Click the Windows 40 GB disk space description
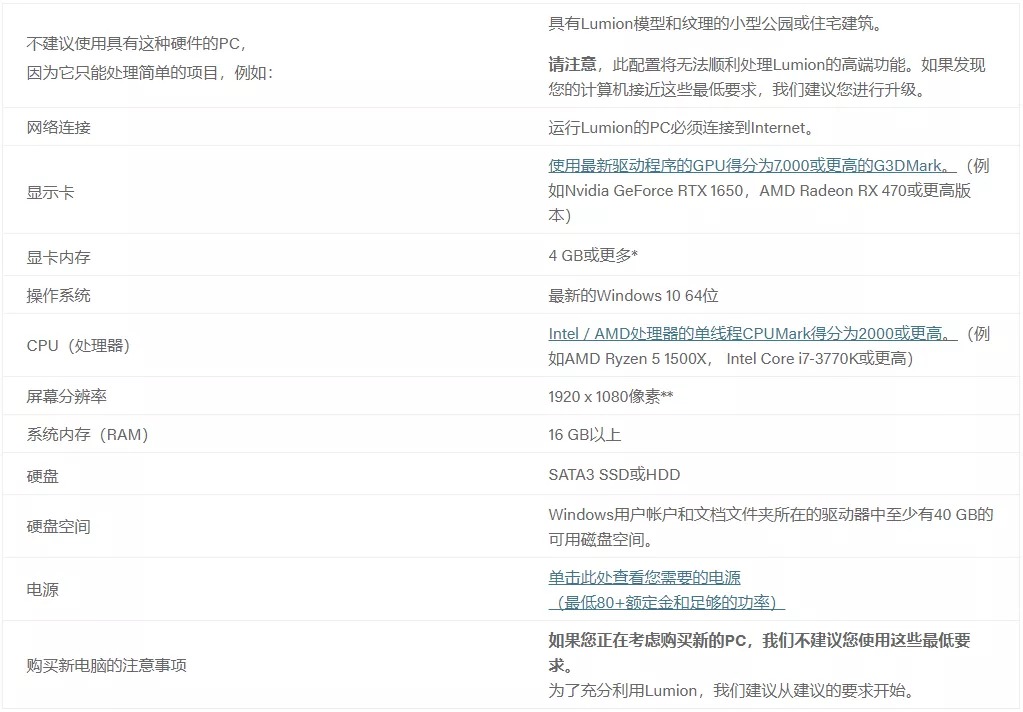This screenshot has height=712, width=1023. tap(771, 527)
